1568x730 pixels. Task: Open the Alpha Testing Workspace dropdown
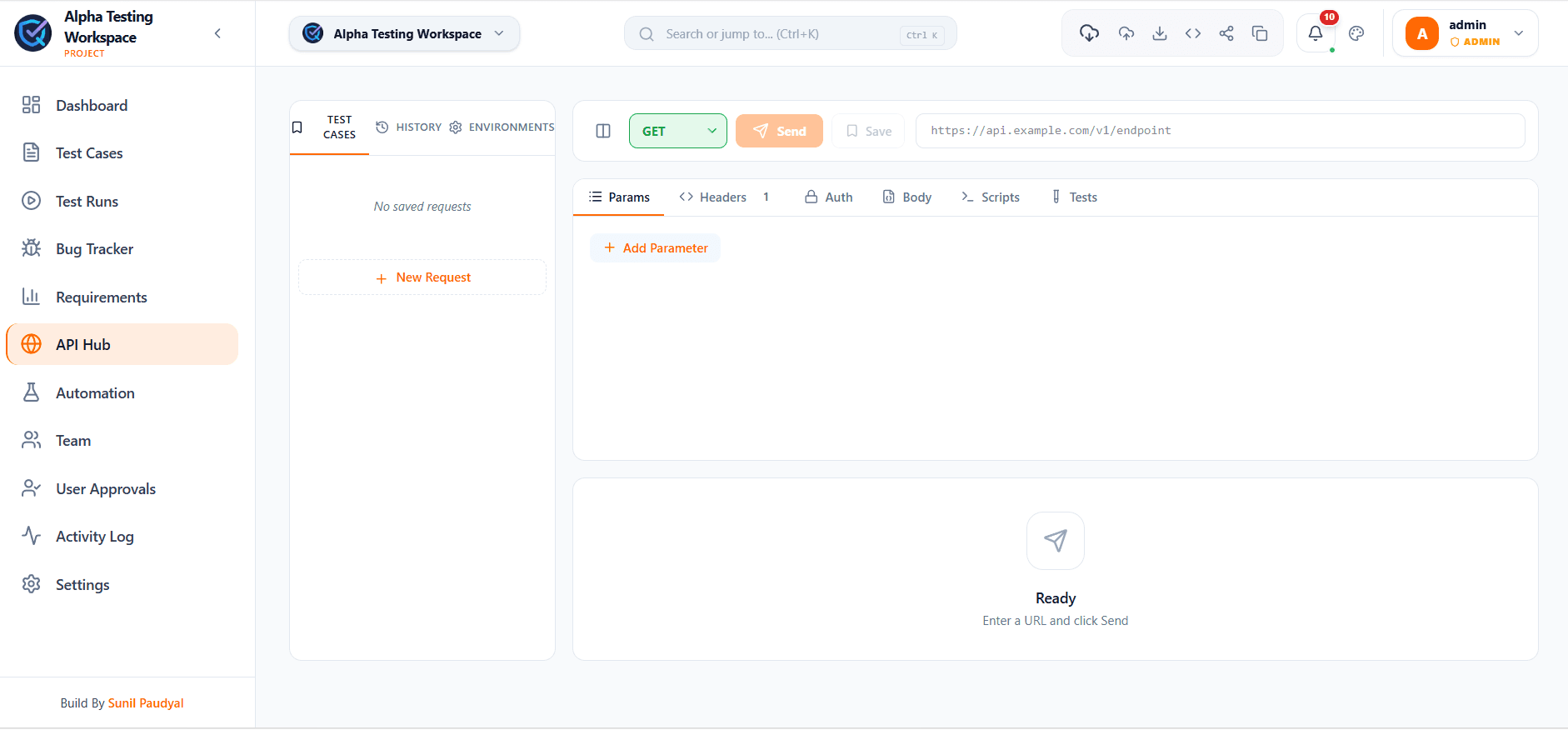[404, 33]
